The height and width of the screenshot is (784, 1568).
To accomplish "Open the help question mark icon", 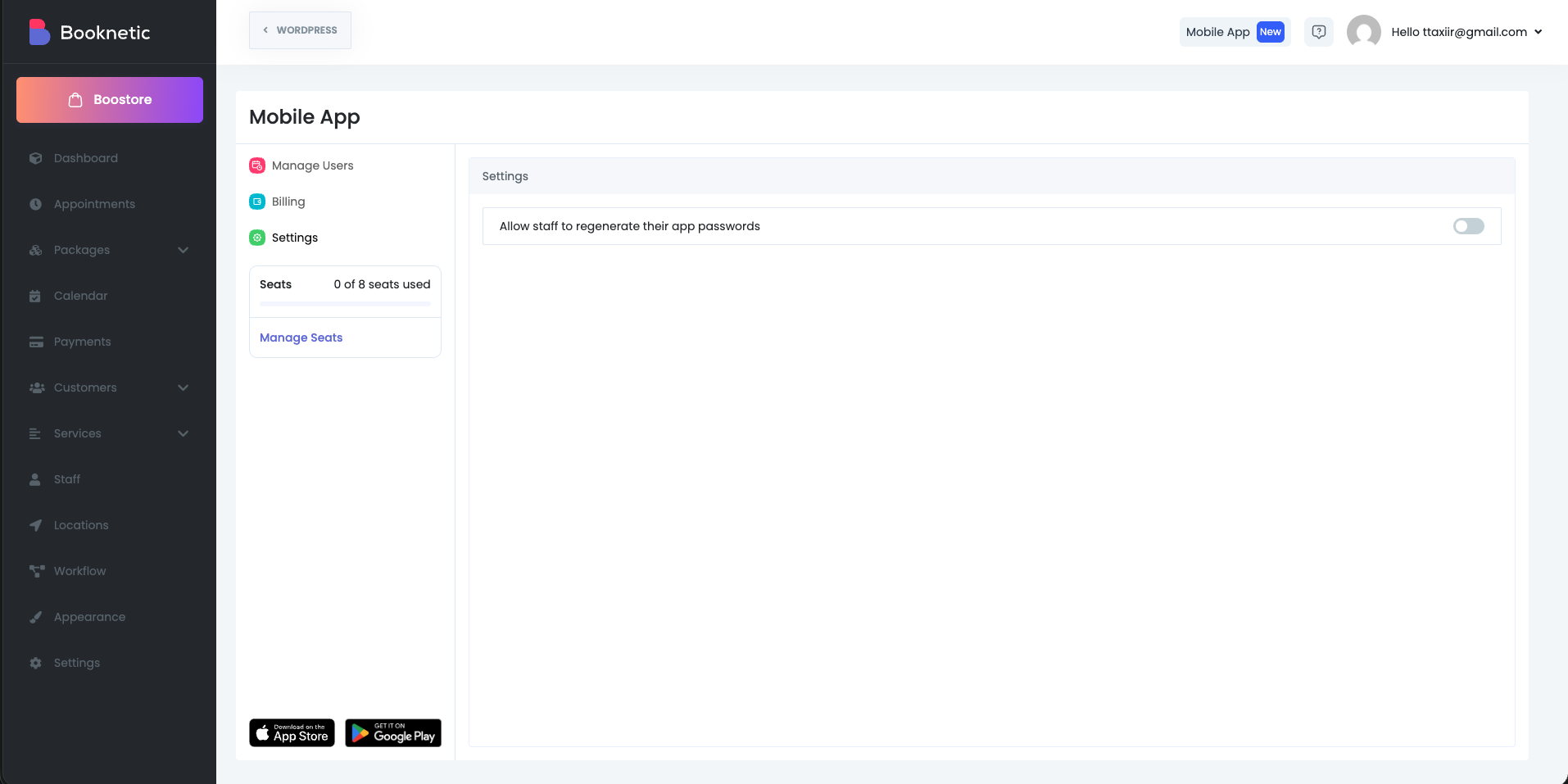I will click(x=1318, y=32).
